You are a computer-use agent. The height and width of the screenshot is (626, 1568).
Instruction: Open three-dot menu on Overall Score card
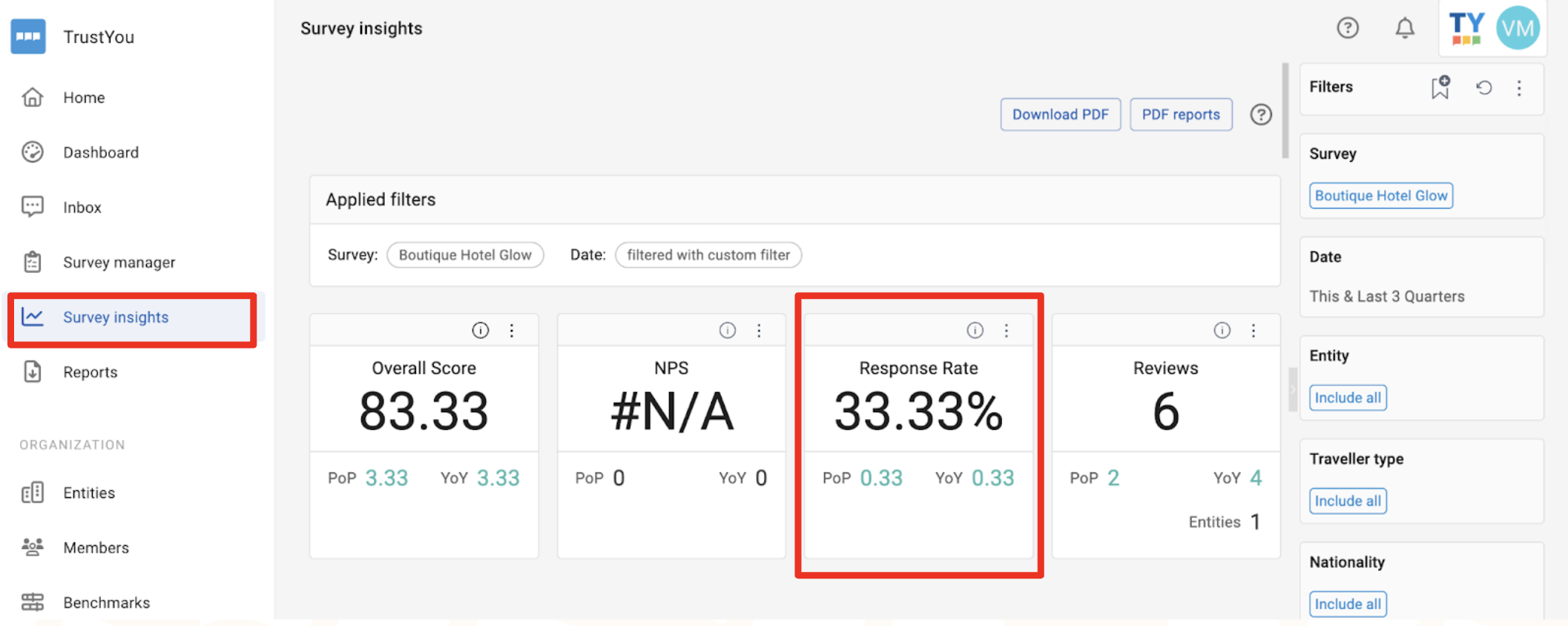pos(512,330)
